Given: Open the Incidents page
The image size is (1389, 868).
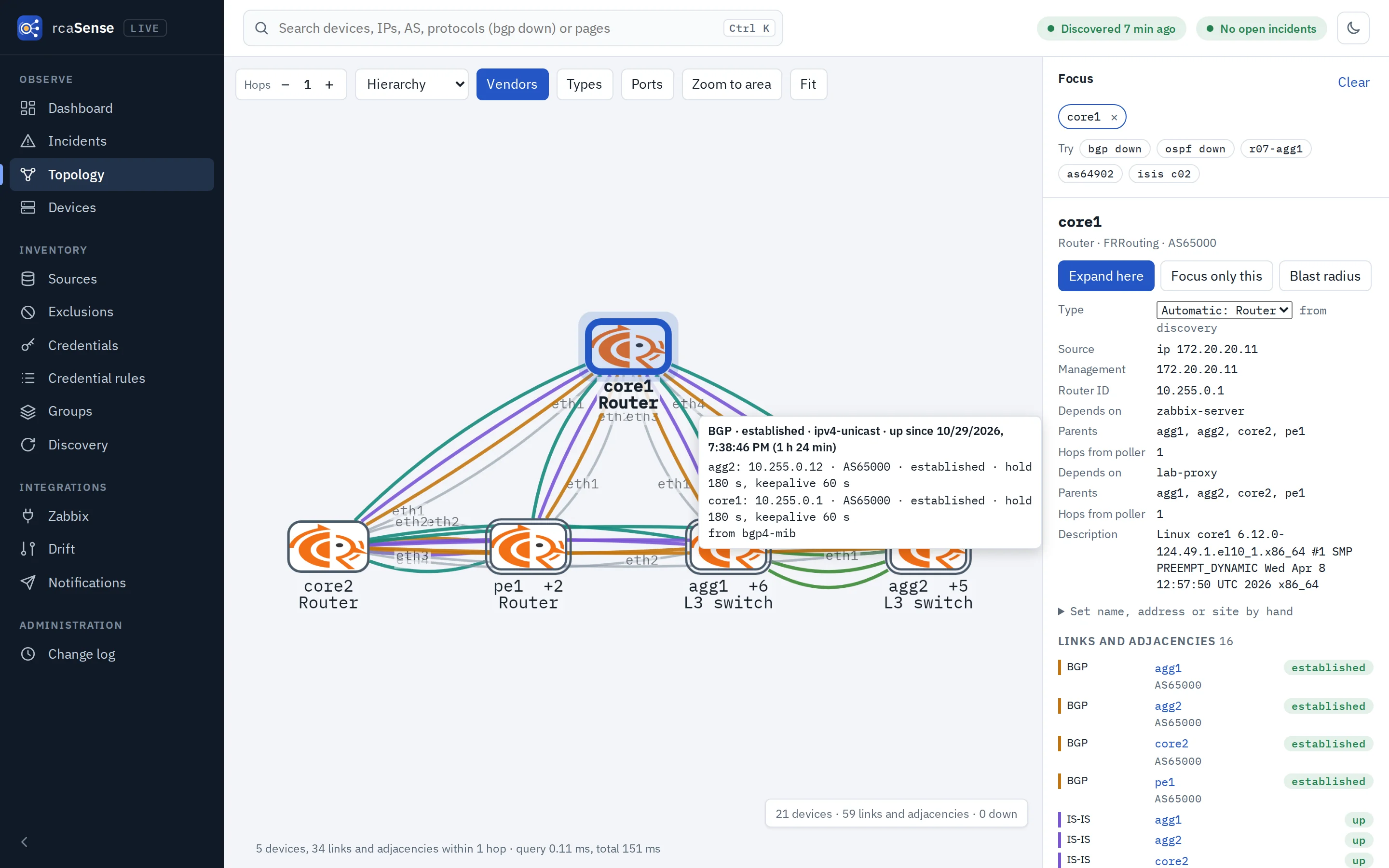Looking at the screenshot, I should 112,141.
